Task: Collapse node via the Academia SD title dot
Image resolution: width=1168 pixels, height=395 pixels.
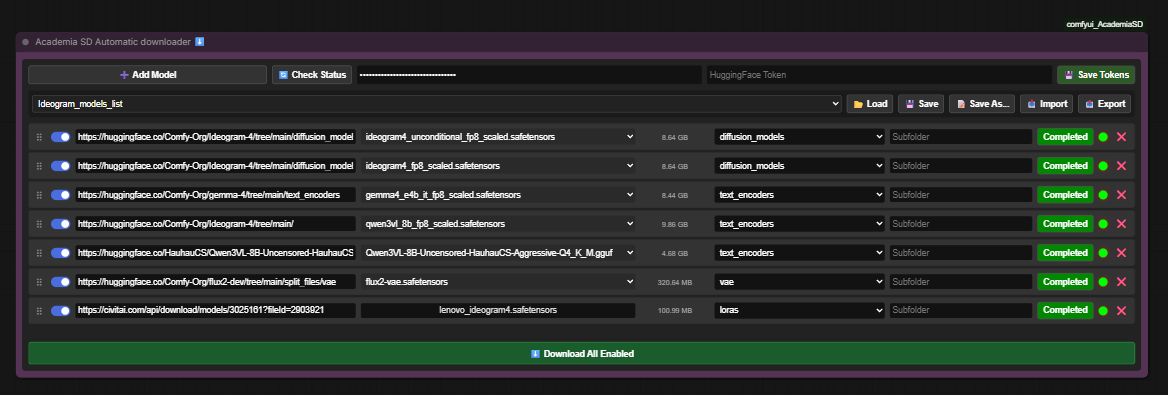Action: pos(25,42)
